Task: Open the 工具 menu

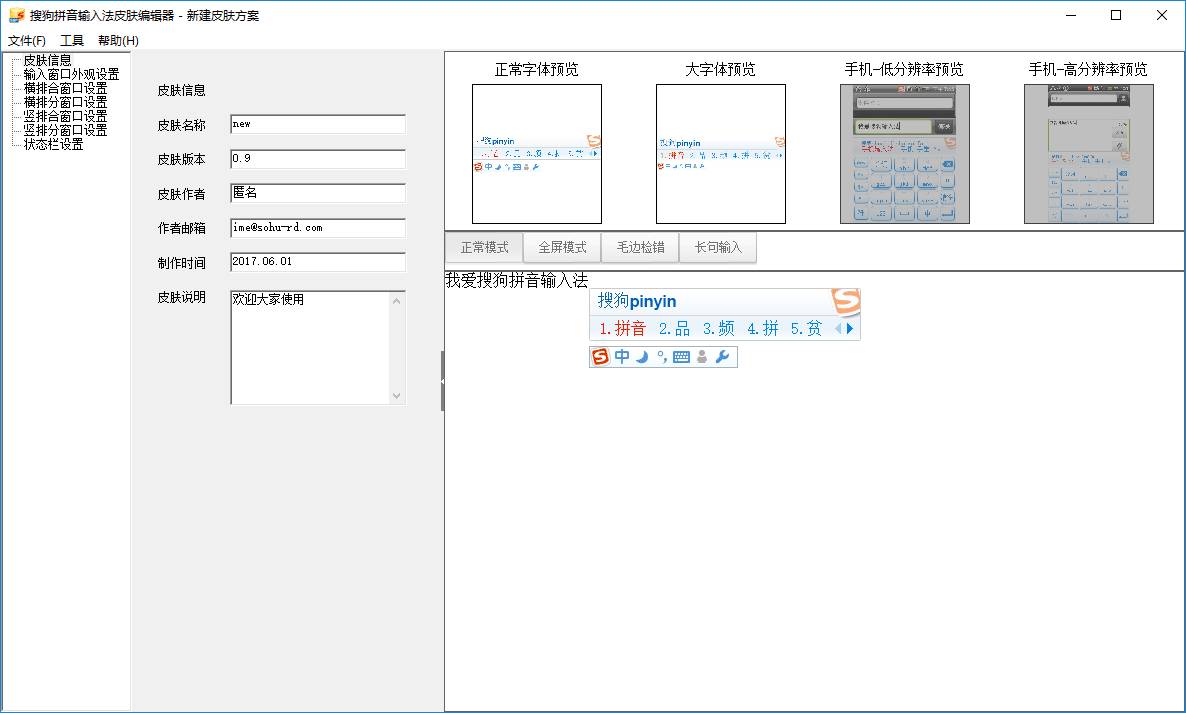Action: tap(72, 41)
